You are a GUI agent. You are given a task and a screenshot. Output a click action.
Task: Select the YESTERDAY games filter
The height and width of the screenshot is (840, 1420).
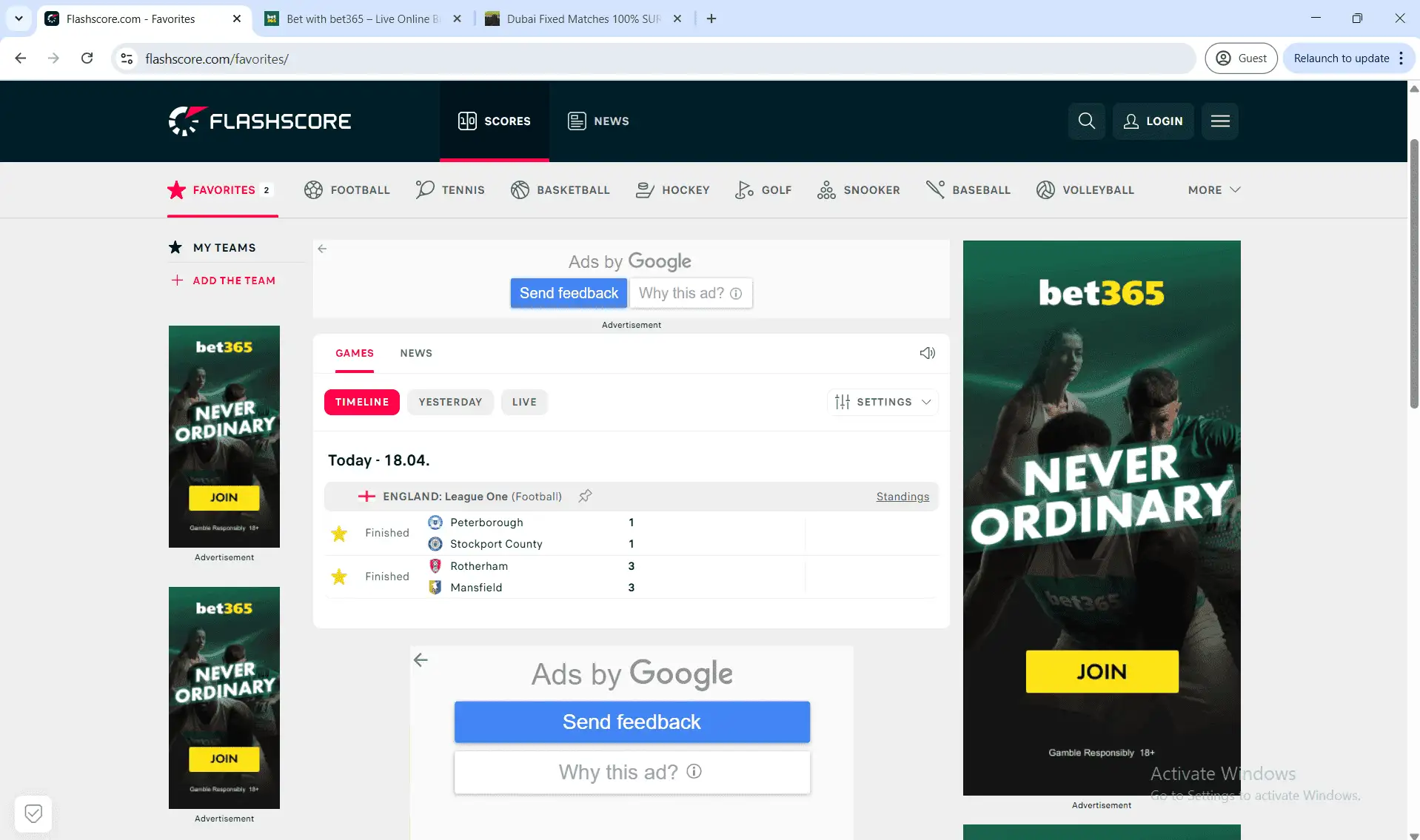(449, 402)
